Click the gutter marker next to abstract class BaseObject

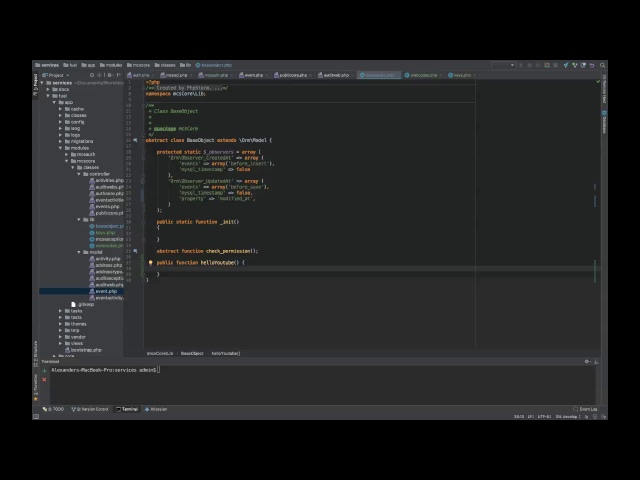coord(135,140)
